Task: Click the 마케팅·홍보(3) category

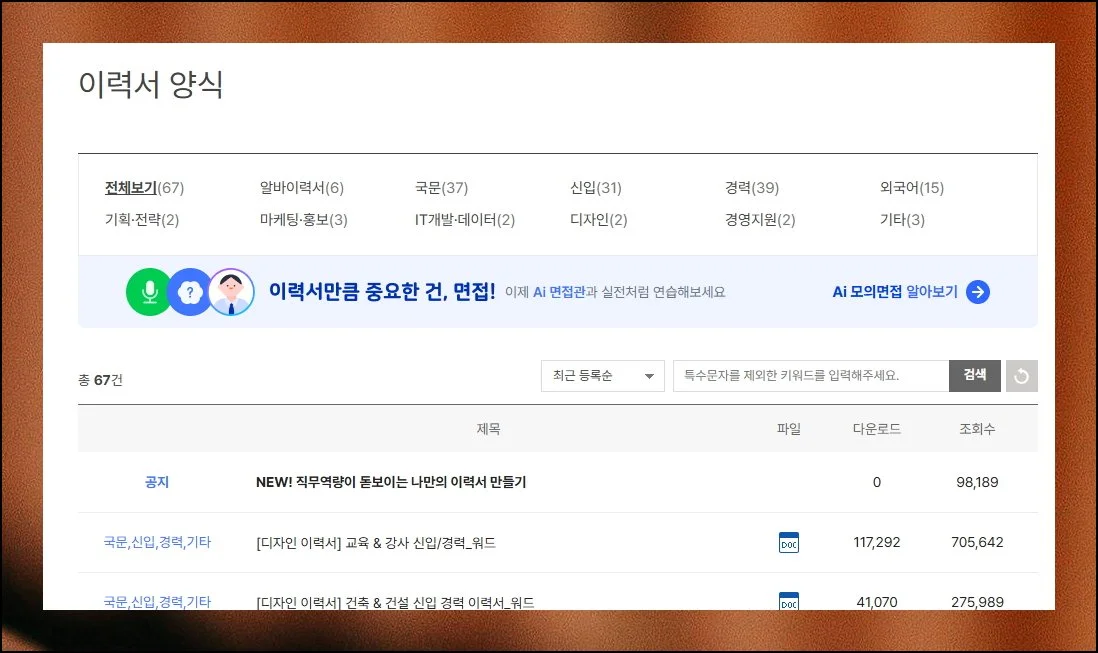Action: [303, 220]
